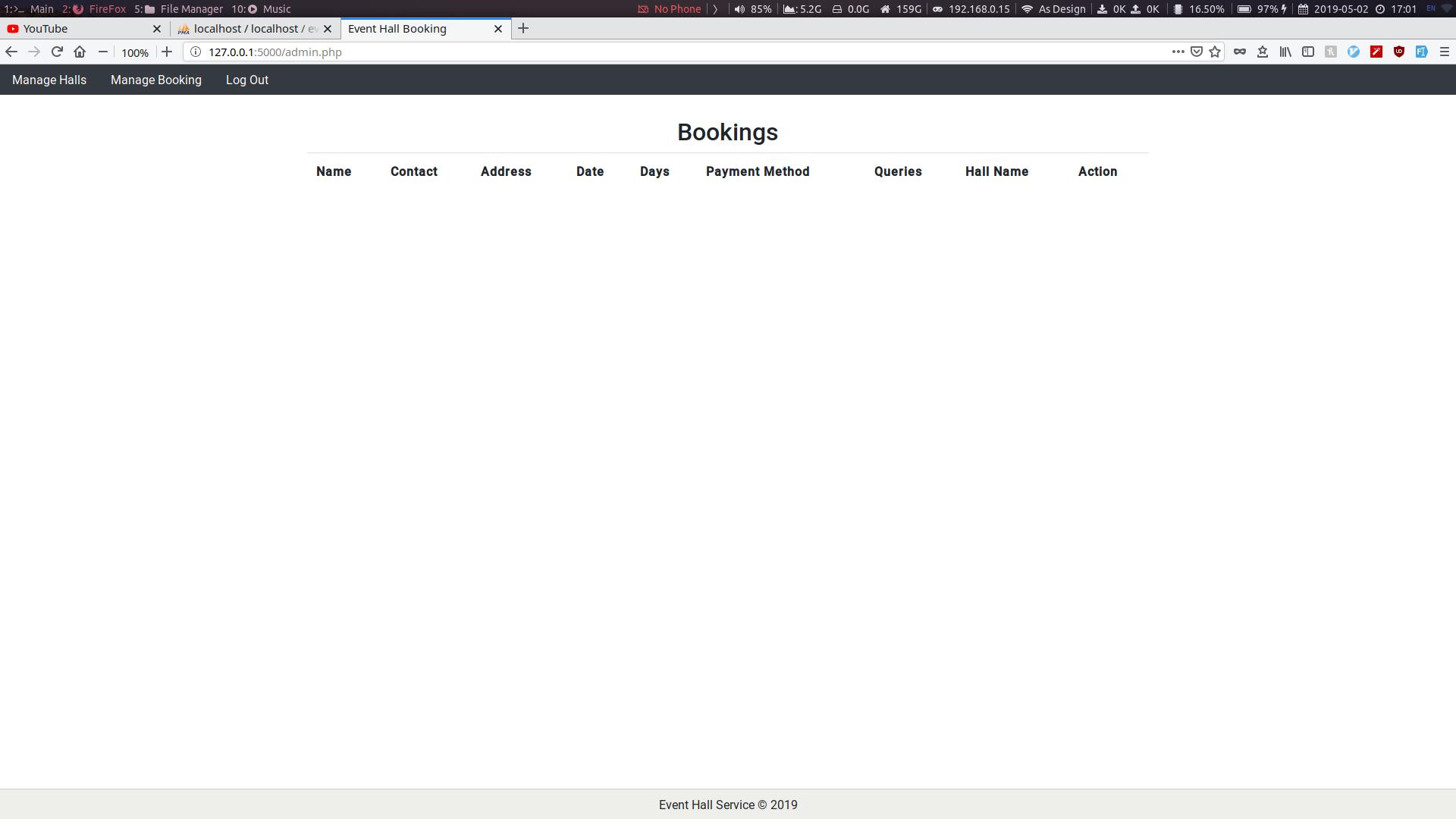
Task: Open the uBlock Origin extension
Action: (x=1399, y=52)
